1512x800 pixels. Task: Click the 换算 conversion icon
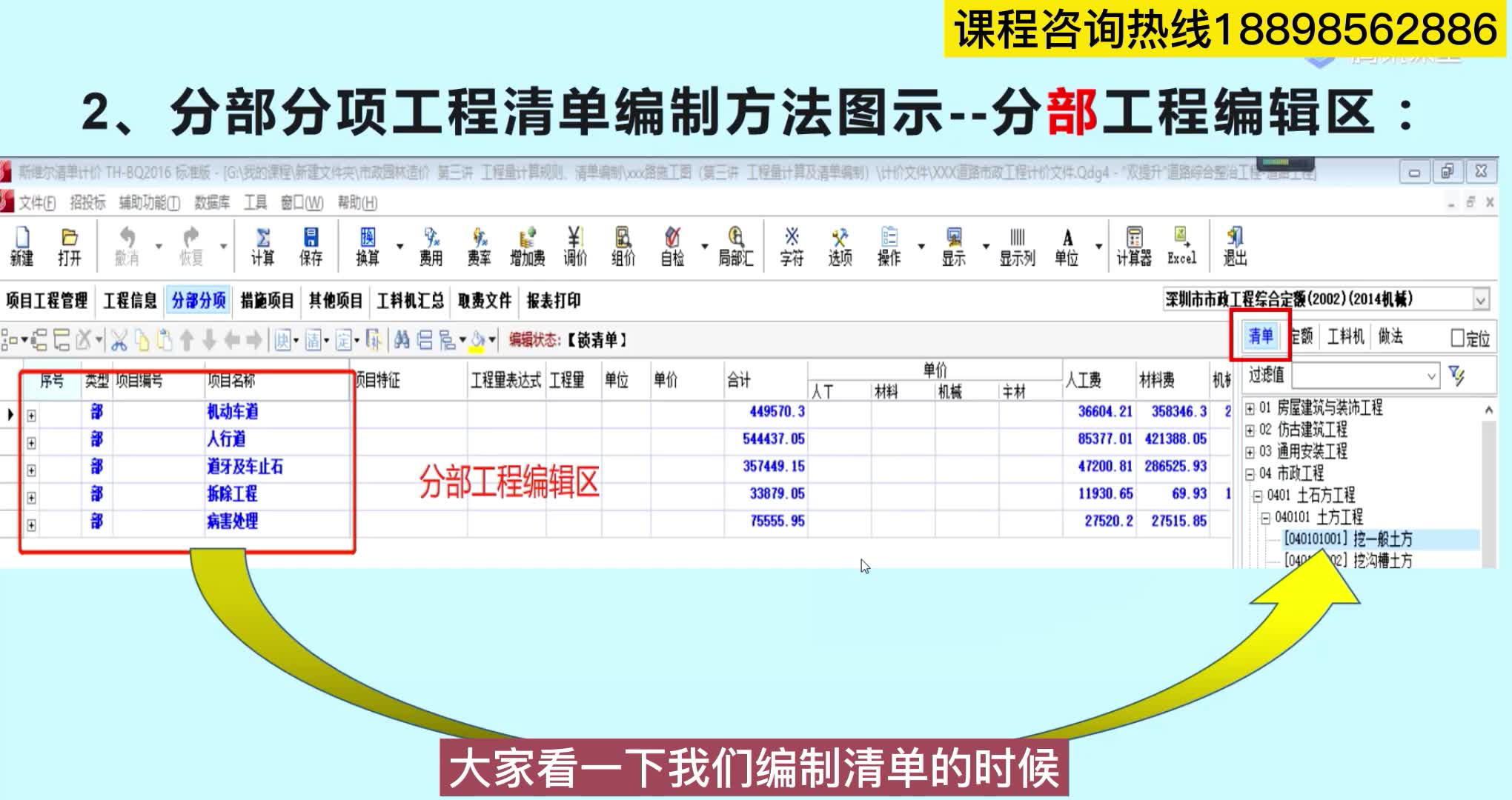(368, 246)
